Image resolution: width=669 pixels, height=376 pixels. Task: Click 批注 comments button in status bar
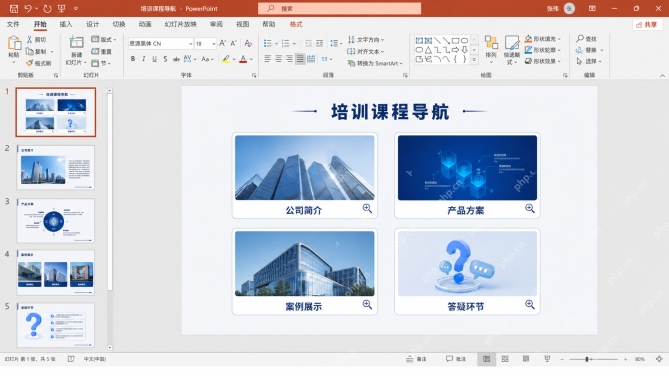(456, 359)
